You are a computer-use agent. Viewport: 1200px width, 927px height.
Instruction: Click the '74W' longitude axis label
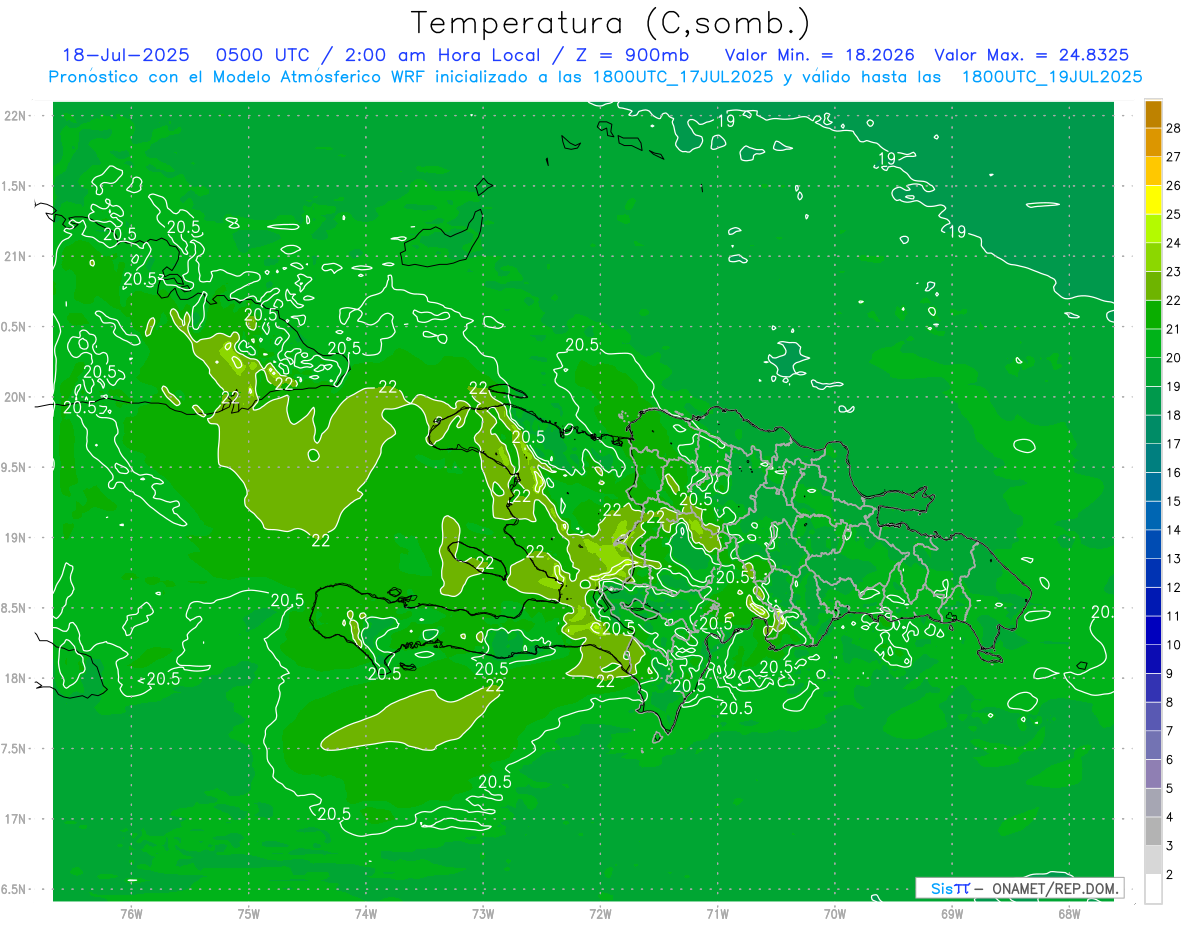tap(366, 913)
